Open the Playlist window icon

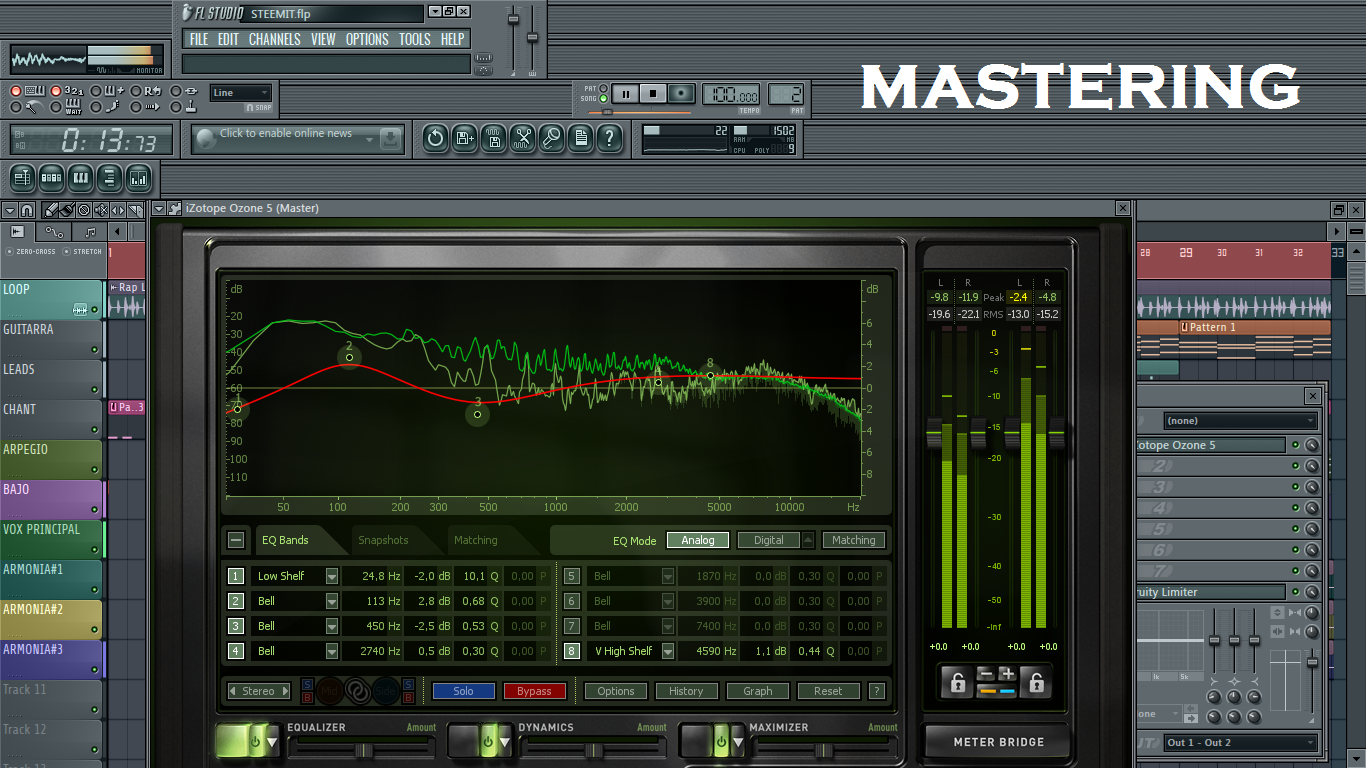click(23, 179)
